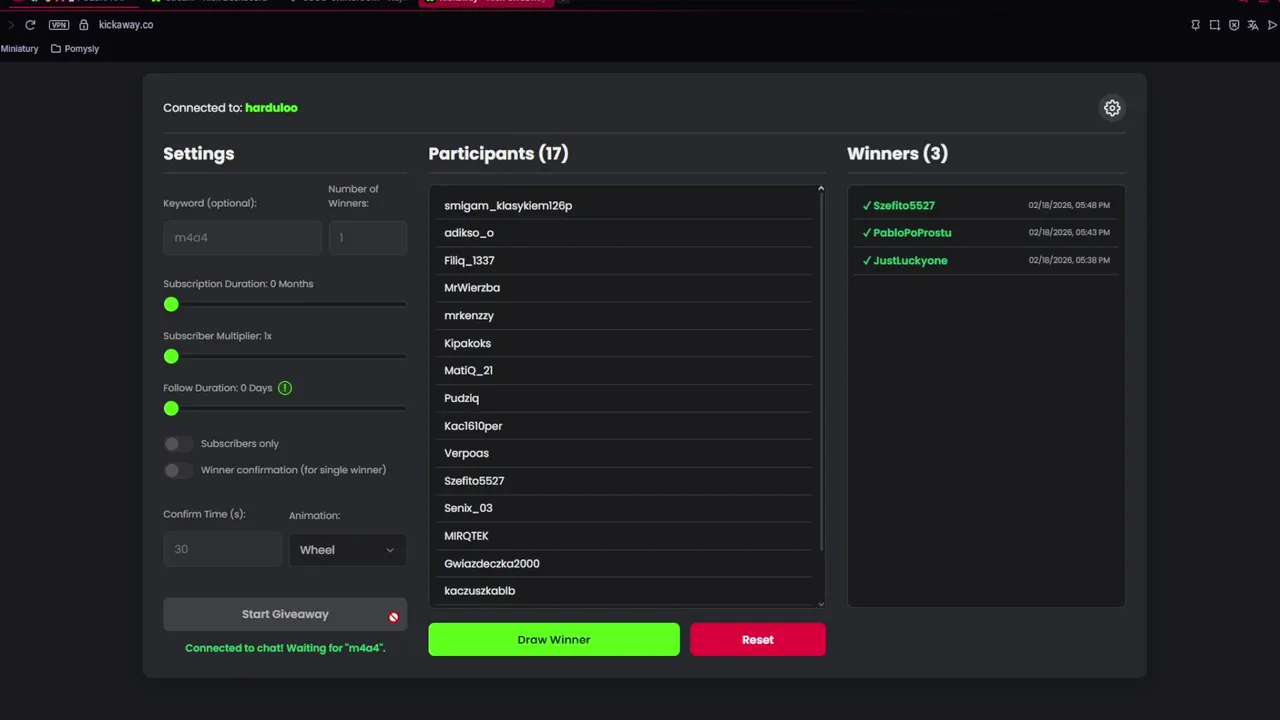Screen dimensions: 1280x720
Task: Click the pin icon in browser toolbar
Action: click(1195, 25)
